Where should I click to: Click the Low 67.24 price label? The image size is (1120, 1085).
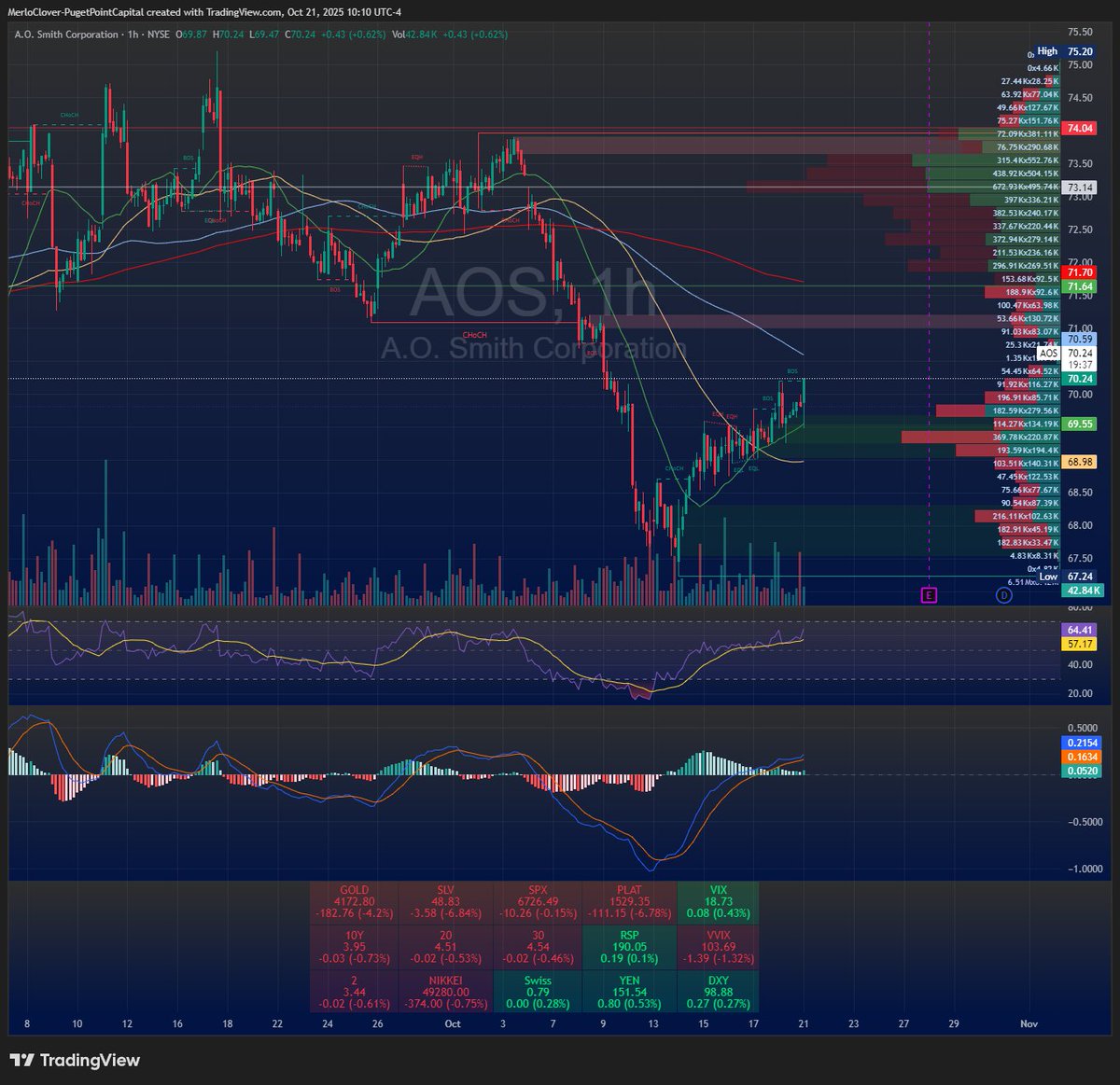(x=1064, y=577)
